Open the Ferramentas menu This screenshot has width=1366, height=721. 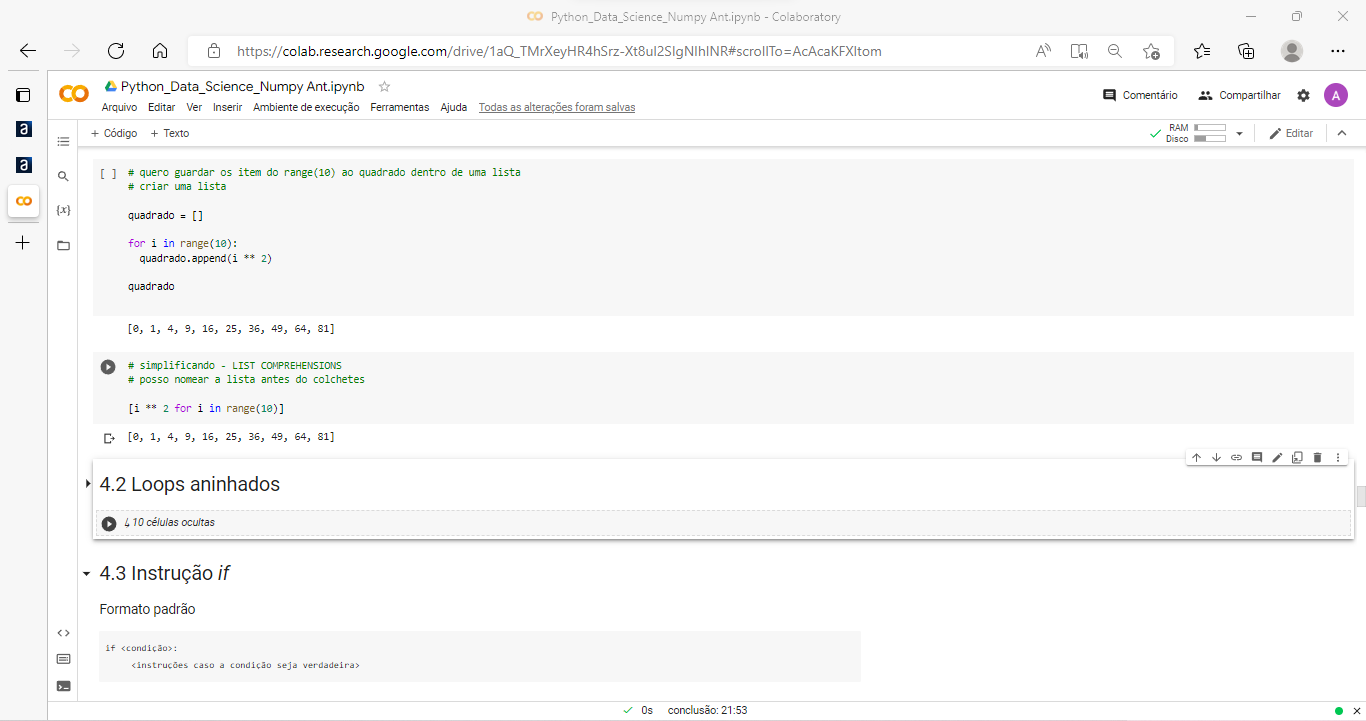pos(399,107)
